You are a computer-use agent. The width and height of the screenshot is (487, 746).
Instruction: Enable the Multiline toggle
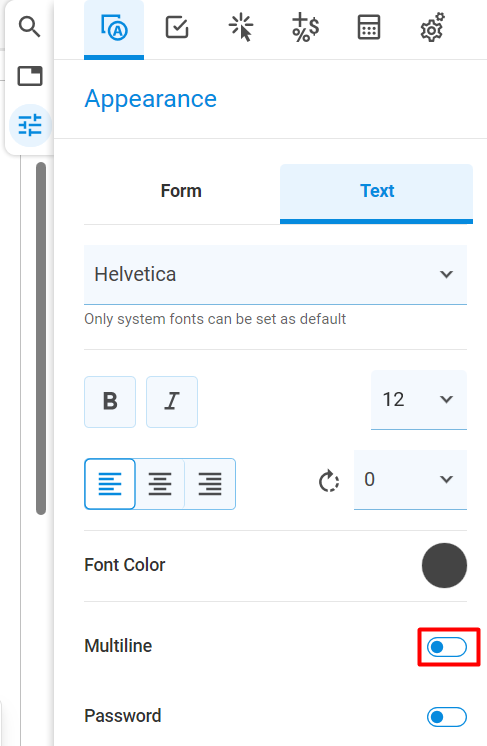click(447, 647)
